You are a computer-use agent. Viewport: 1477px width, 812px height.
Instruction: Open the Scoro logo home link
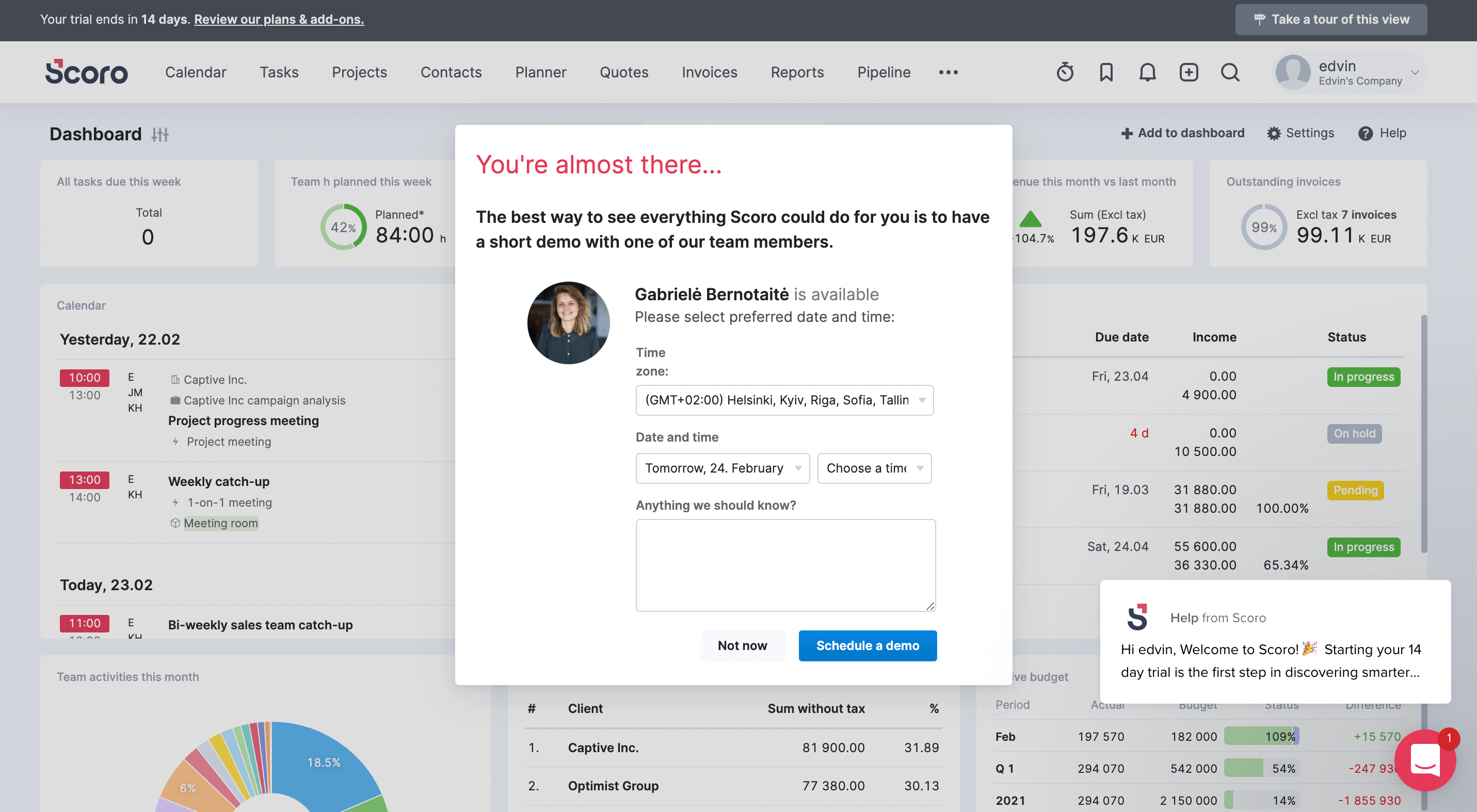(87, 72)
